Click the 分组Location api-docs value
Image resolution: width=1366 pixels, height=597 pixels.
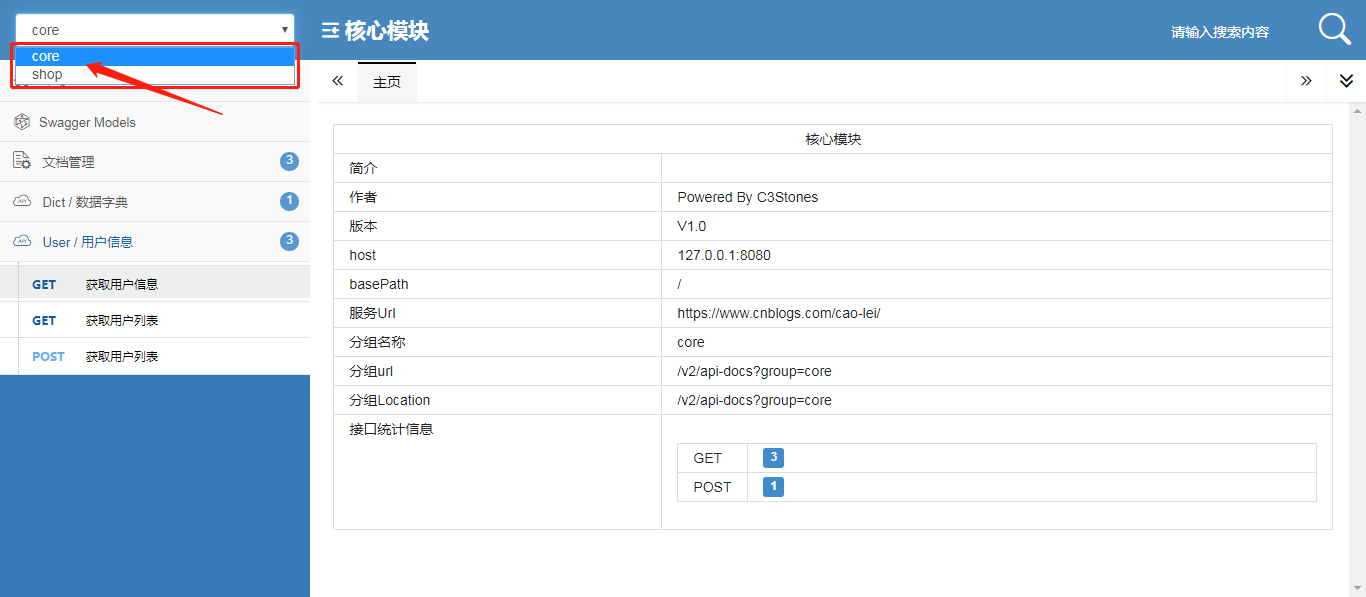click(x=755, y=400)
